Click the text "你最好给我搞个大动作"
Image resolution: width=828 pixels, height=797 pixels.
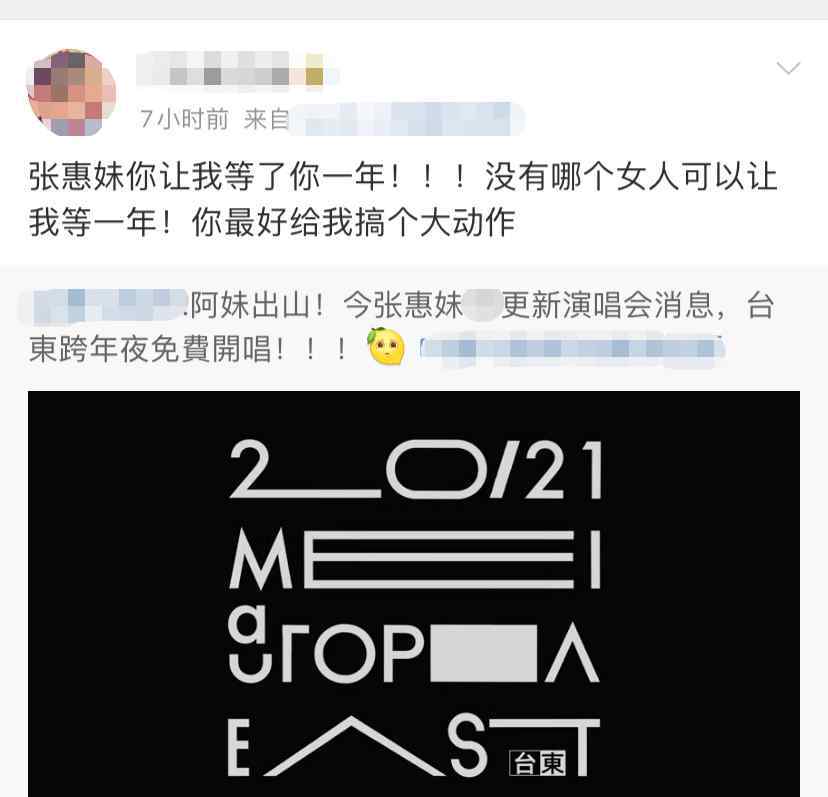tap(353, 222)
